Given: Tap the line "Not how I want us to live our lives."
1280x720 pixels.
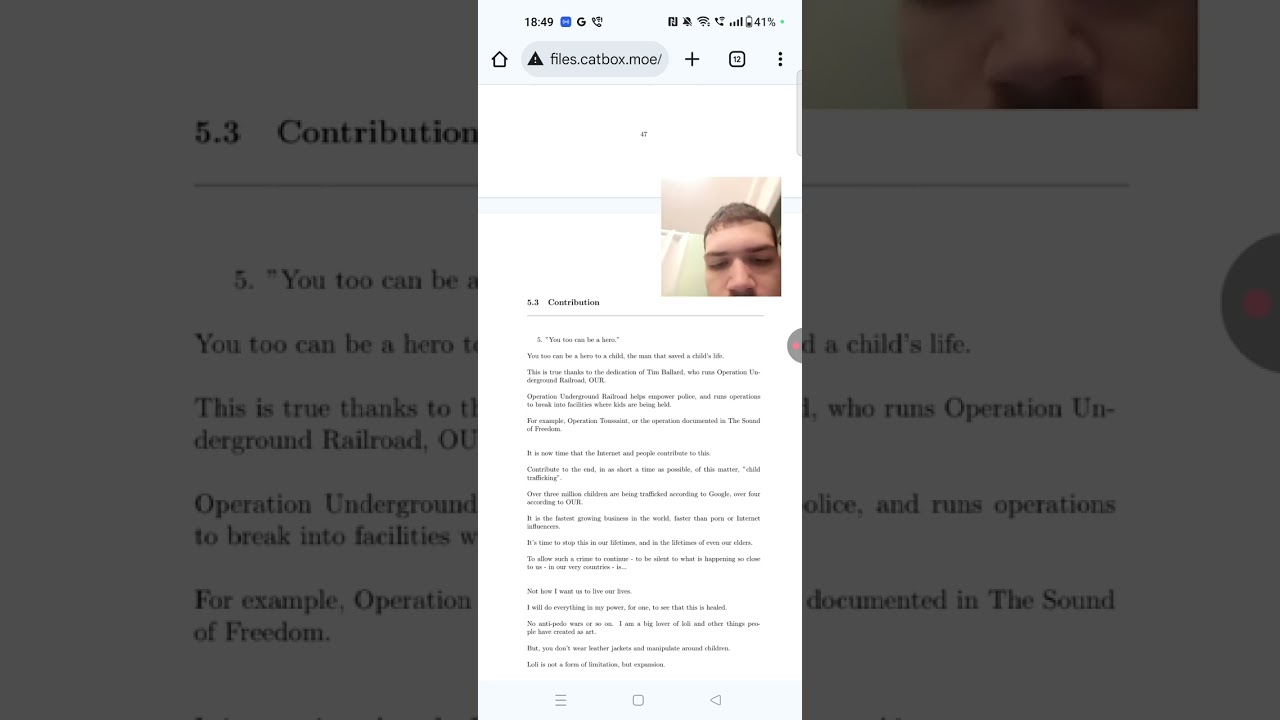Looking at the screenshot, I should pyautogui.click(x=579, y=591).
